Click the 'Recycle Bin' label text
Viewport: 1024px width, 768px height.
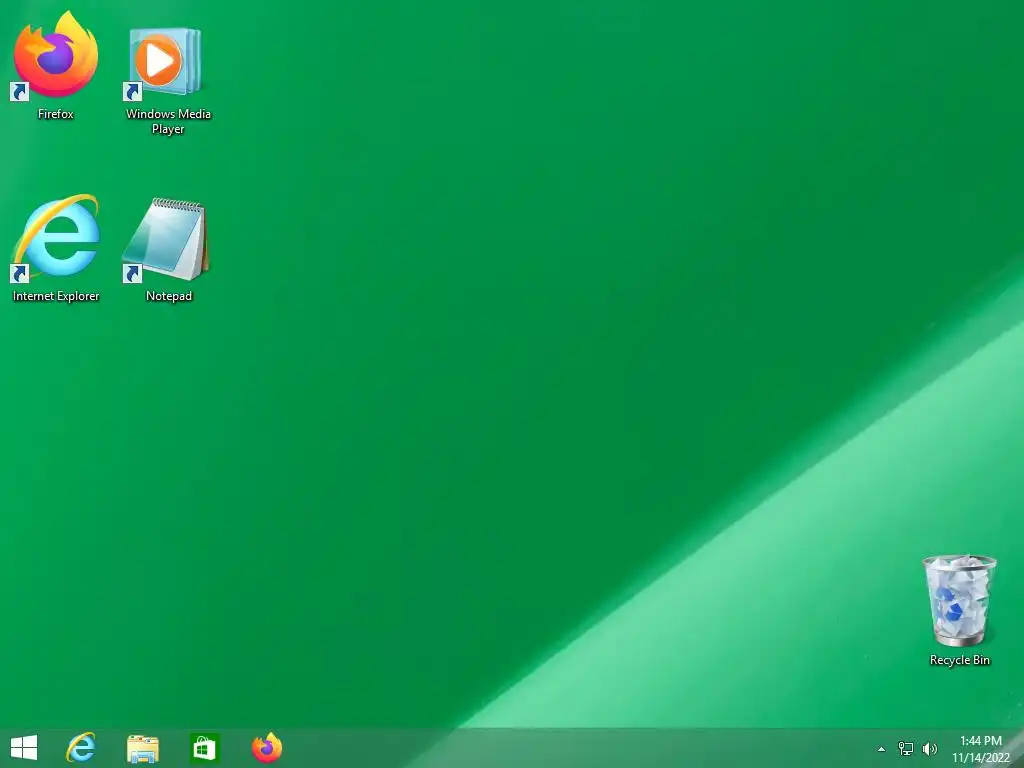pyautogui.click(x=959, y=660)
